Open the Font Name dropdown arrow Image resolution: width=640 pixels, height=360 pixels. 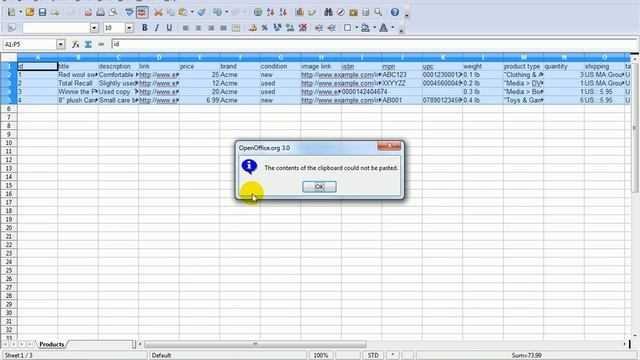pos(94,28)
